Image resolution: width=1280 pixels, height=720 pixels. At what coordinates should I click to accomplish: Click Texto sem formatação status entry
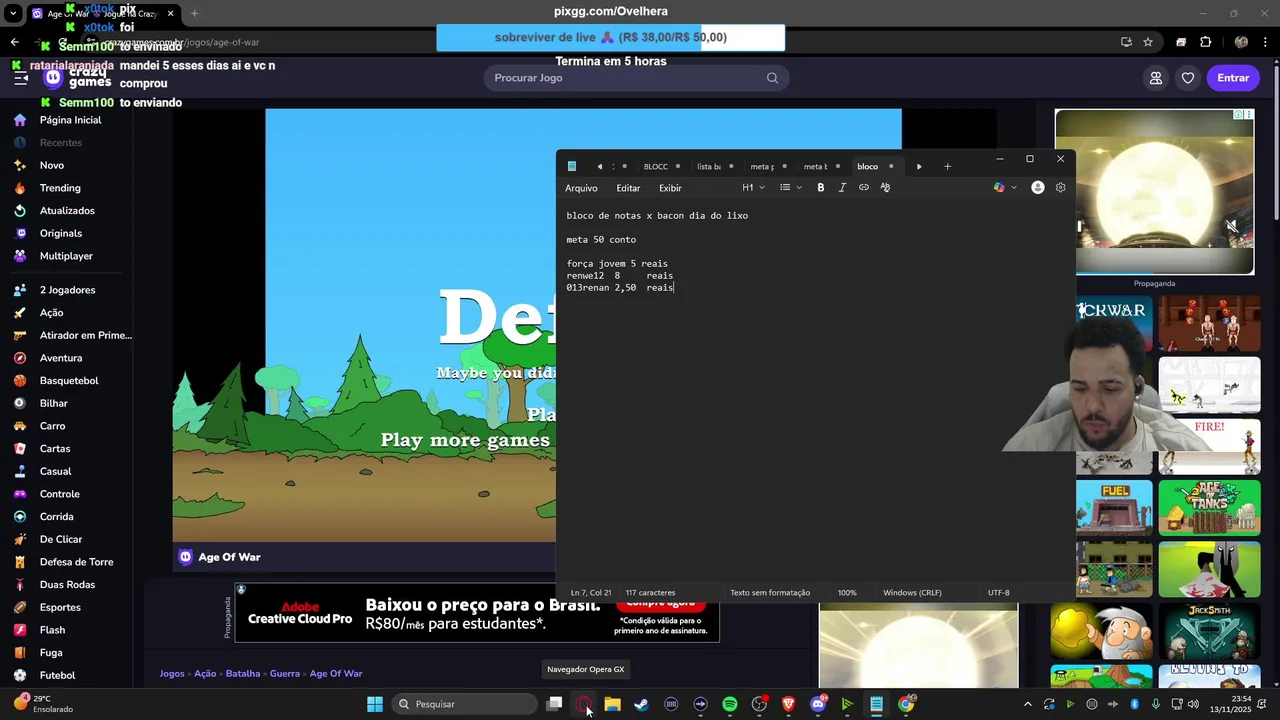pos(770,593)
